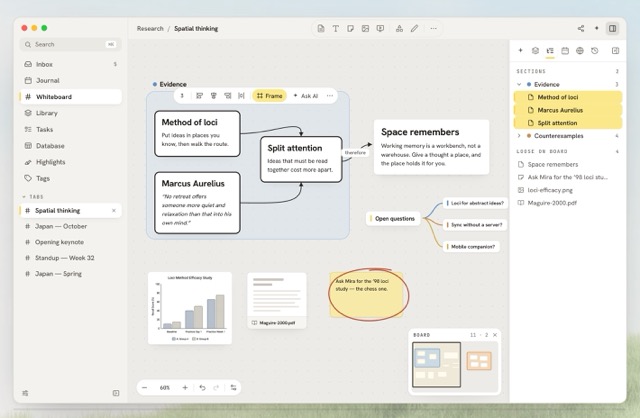The width and height of the screenshot is (640, 418).
Task: Select Maguire-2000.pdf in loose items list
Action: tap(568, 203)
